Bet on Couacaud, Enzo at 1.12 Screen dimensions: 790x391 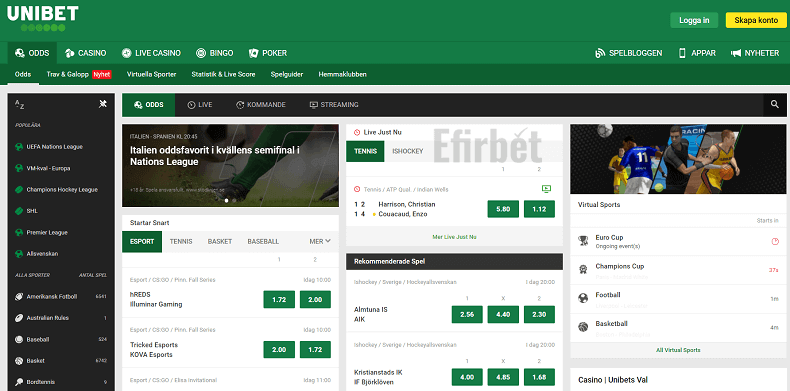tap(540, 209)
